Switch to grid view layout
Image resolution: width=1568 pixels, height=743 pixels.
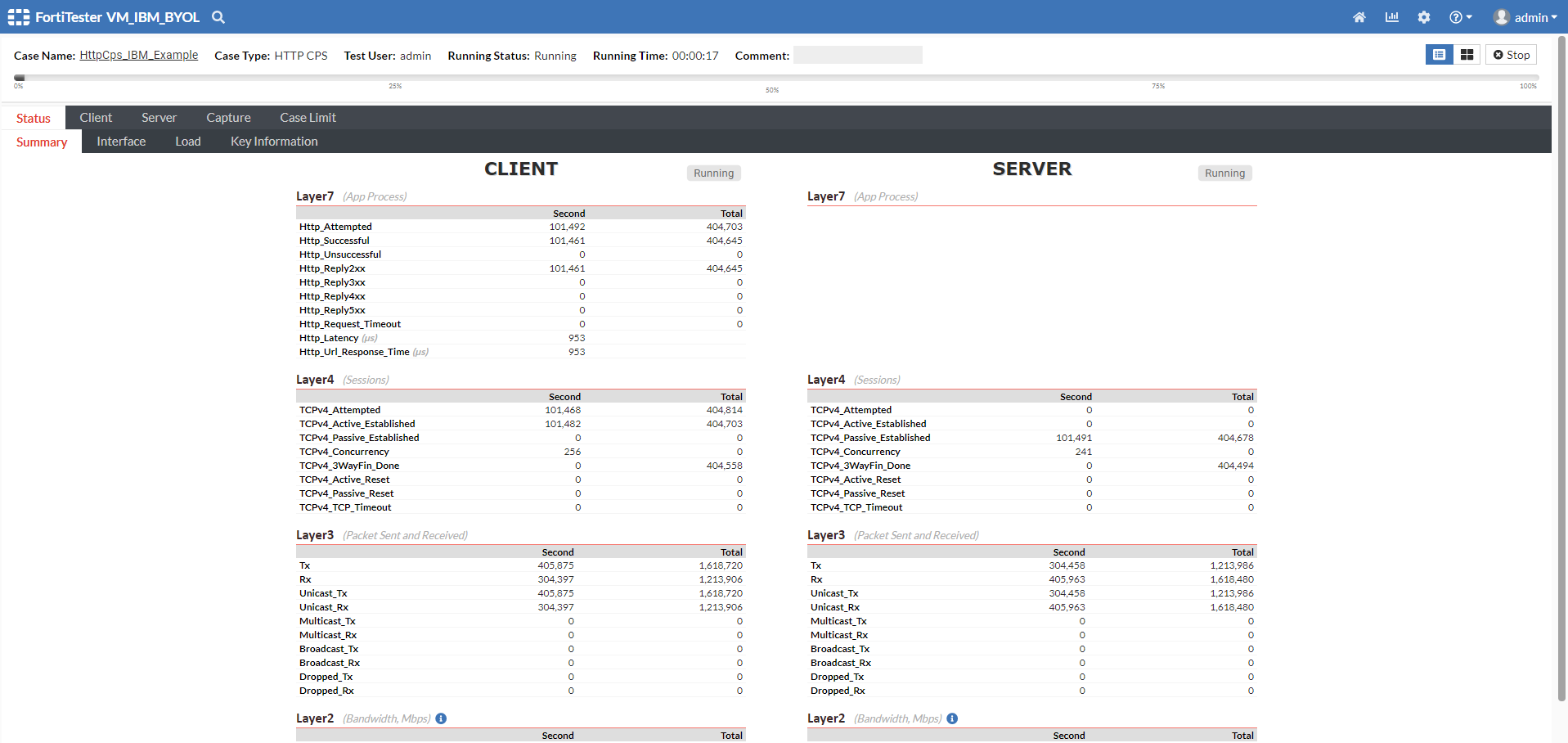(x=1467, y=55)
